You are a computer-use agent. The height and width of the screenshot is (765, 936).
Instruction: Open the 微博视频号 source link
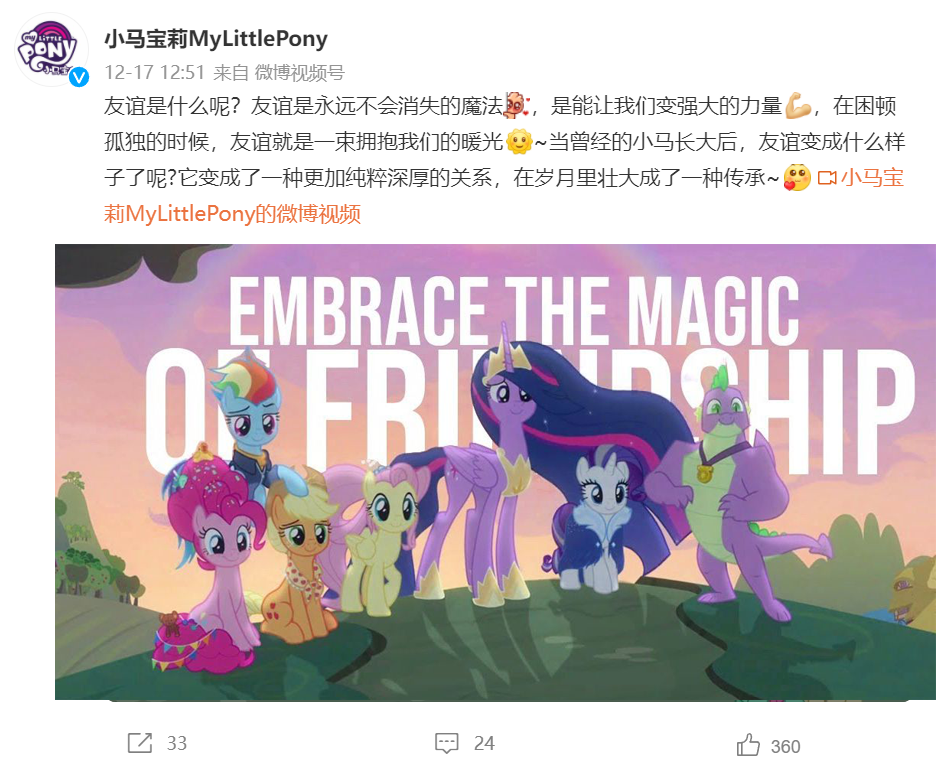300,73
